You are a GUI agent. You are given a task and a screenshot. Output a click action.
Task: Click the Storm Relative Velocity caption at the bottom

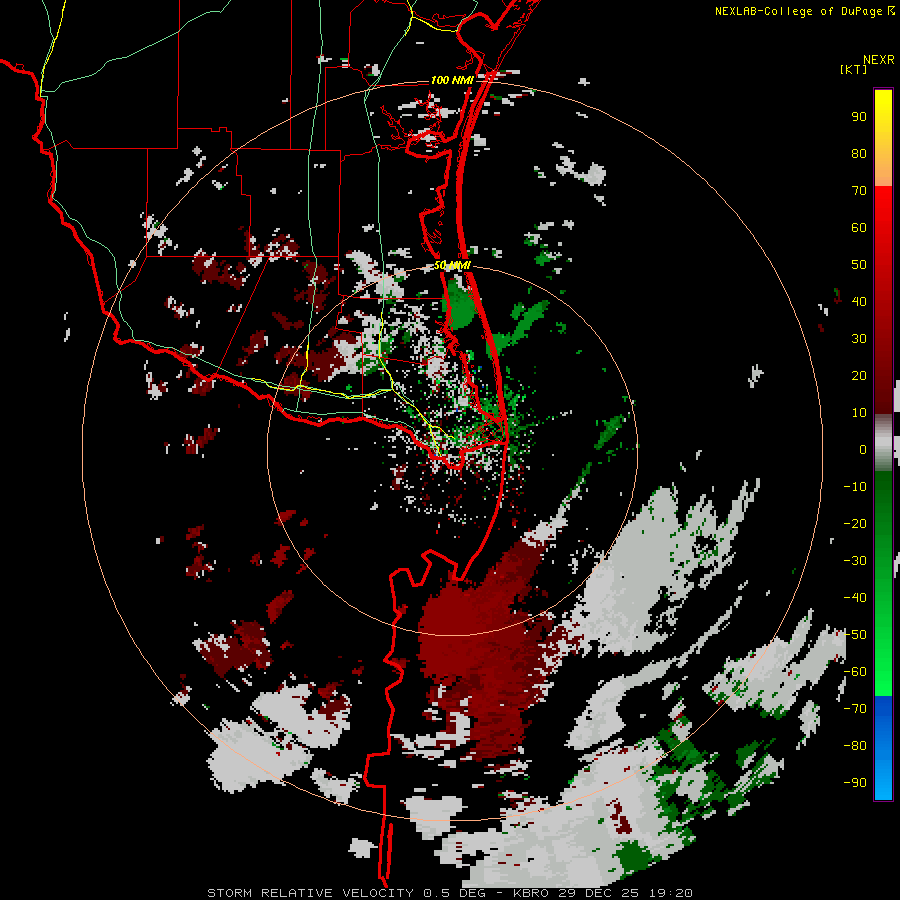click(449, 893)
